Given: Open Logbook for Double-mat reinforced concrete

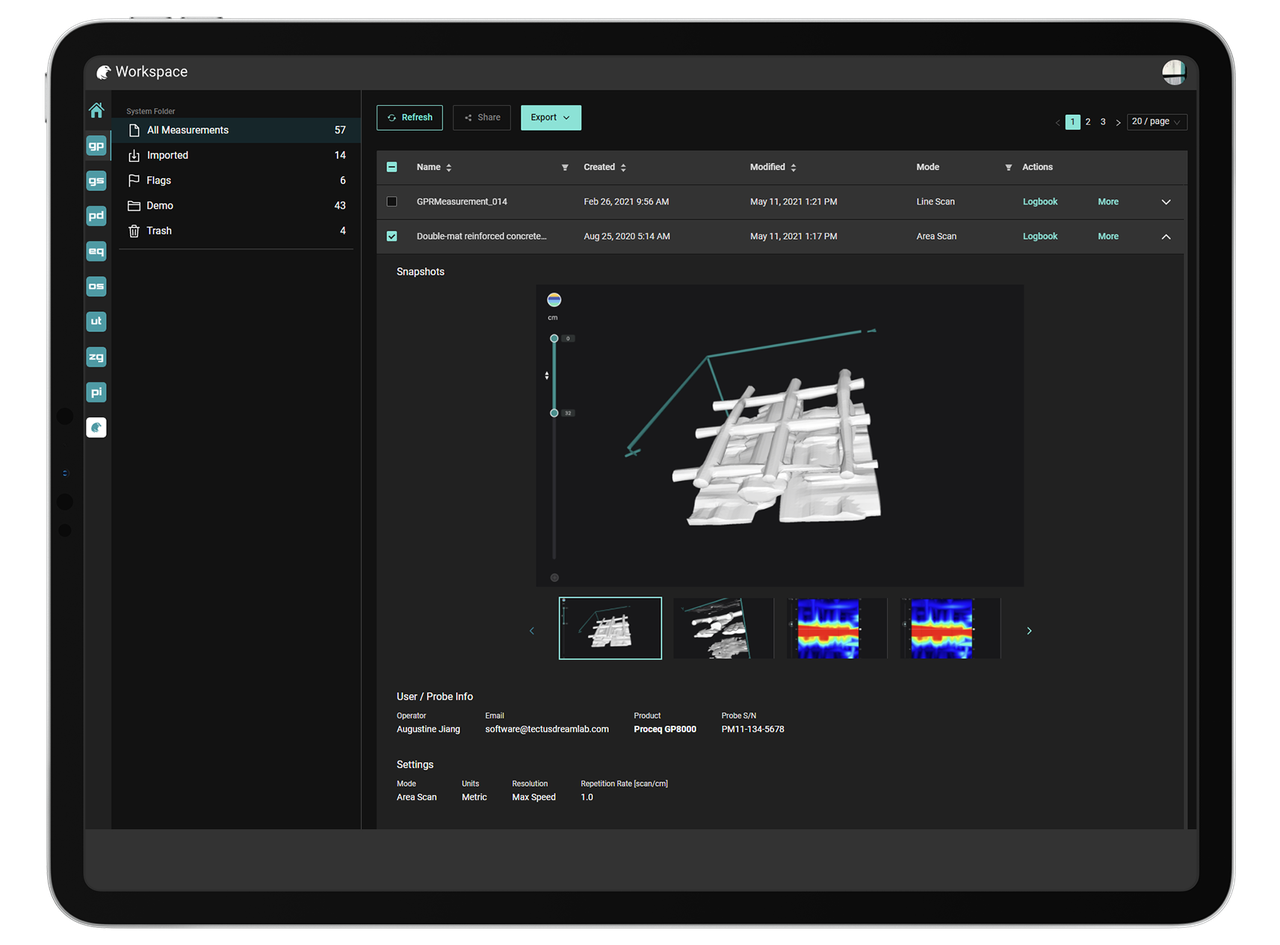Looking at the screenshot, I should coord(1040,237).
